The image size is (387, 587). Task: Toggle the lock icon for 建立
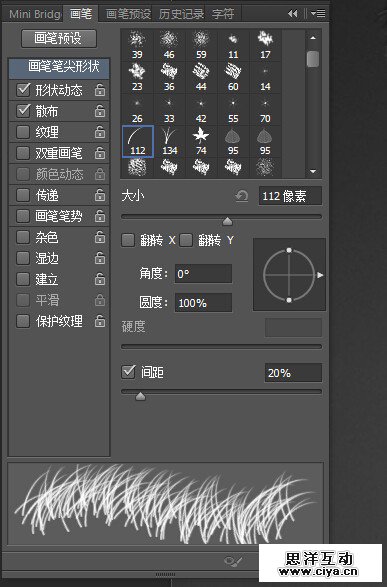pos(100,279)
